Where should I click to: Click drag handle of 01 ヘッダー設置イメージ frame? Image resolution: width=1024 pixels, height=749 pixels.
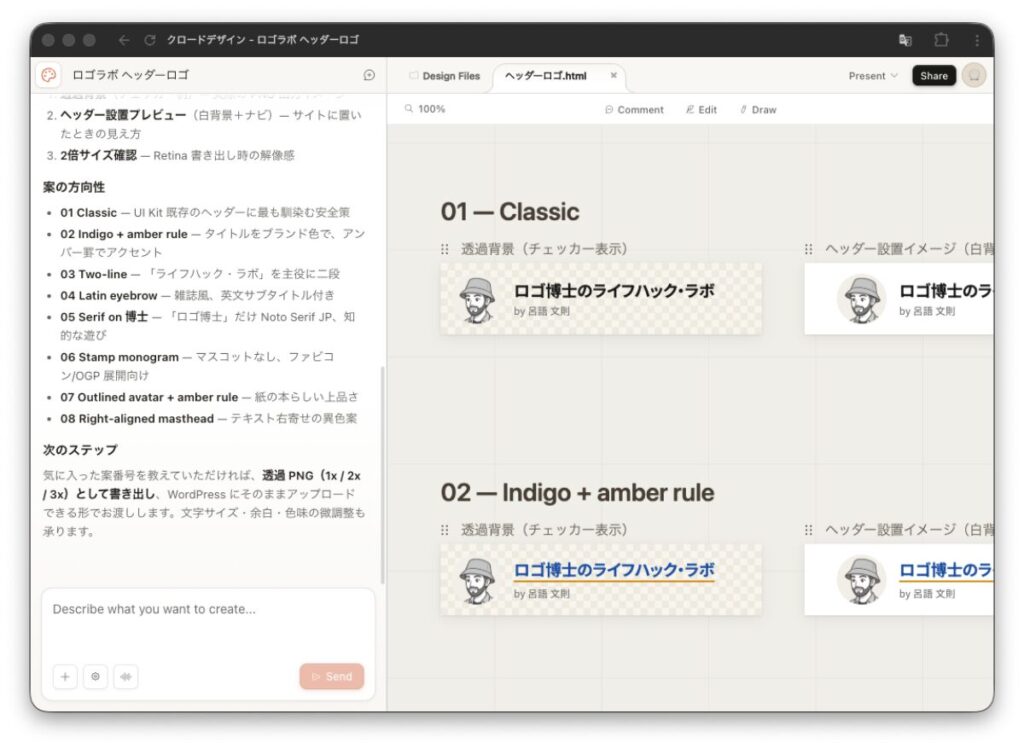(808, 249)
